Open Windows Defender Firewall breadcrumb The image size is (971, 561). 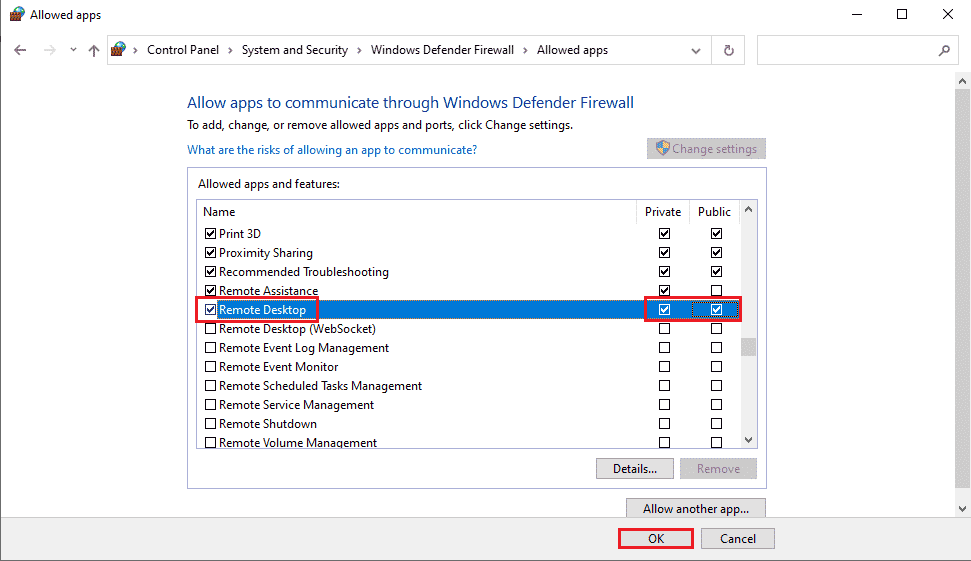coord(442,50)
